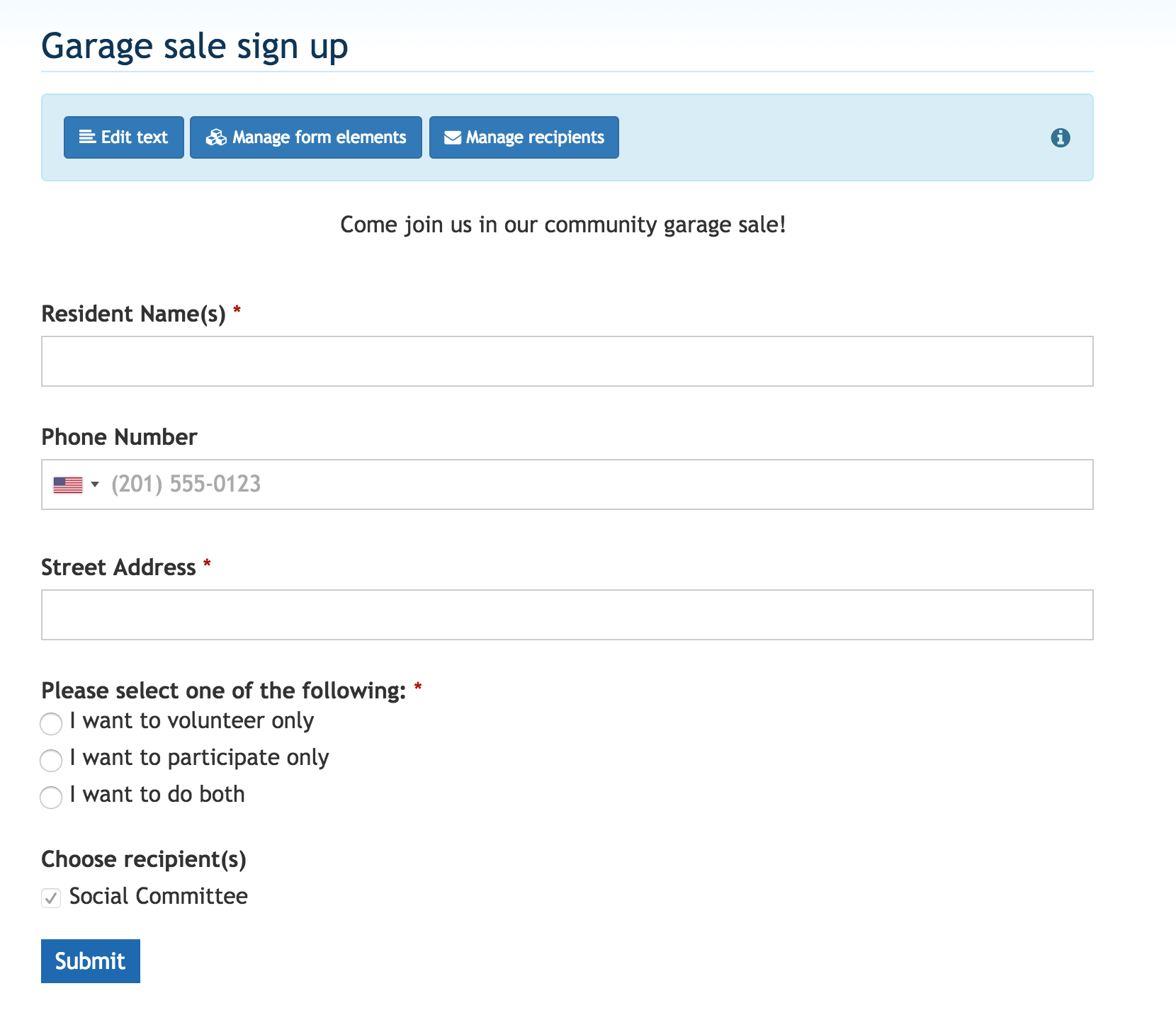
Task: Submit the garage sale form
Action: [x=91, y=961]
